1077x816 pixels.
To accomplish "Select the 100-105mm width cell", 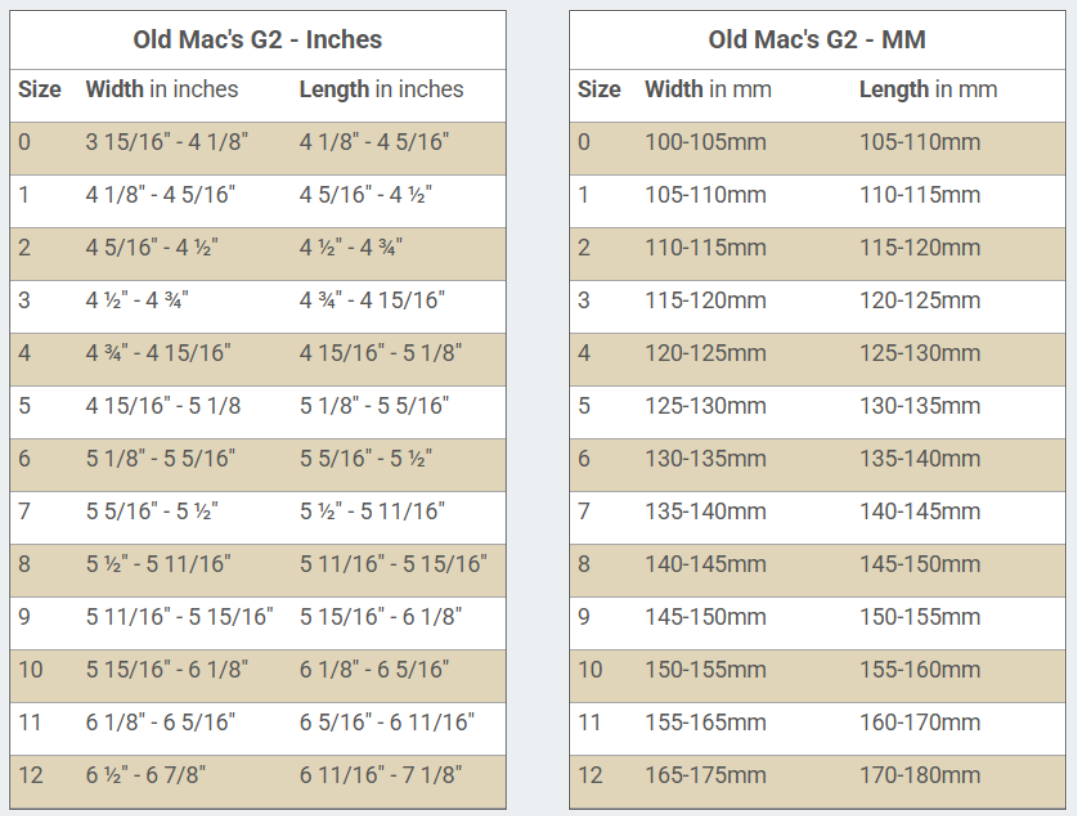I will pos(706,142).
